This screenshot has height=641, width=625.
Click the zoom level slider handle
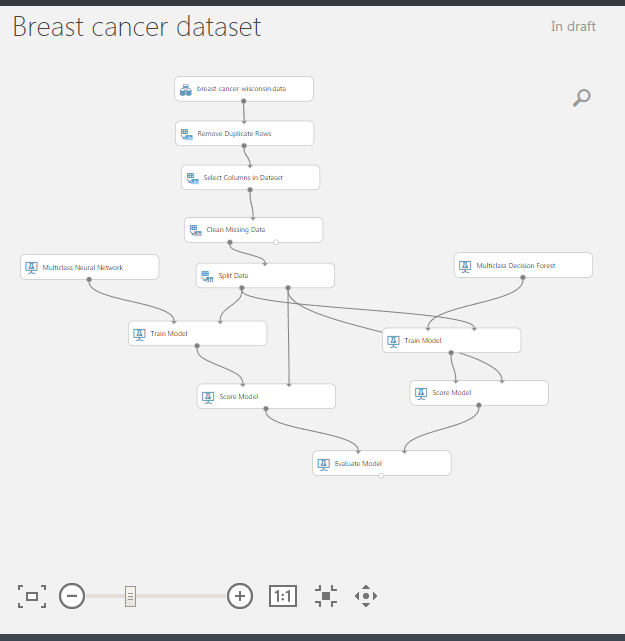pyautogui.click(x=130, y=596)
